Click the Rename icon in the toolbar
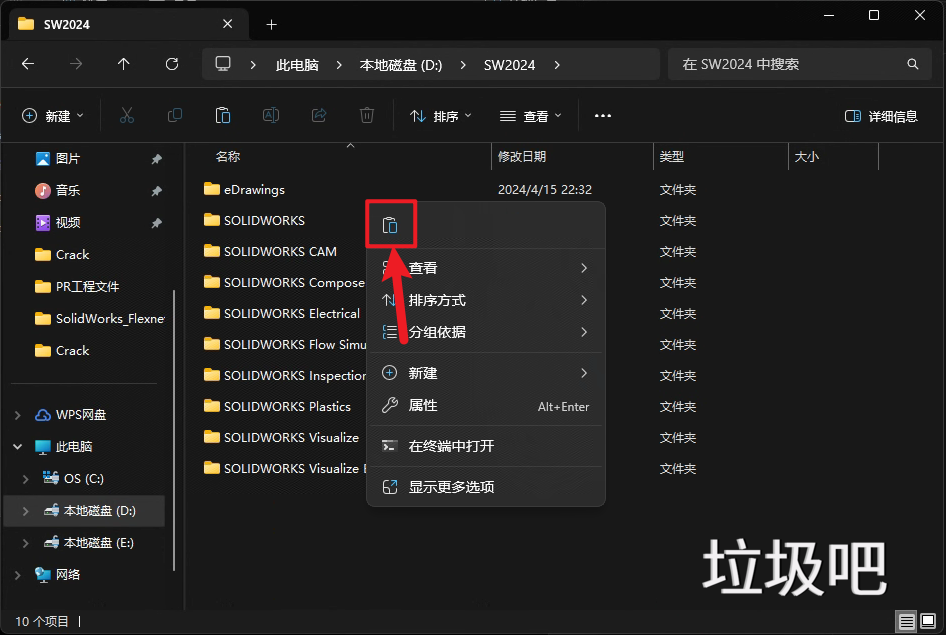946x635 pixels. [270, 115]
